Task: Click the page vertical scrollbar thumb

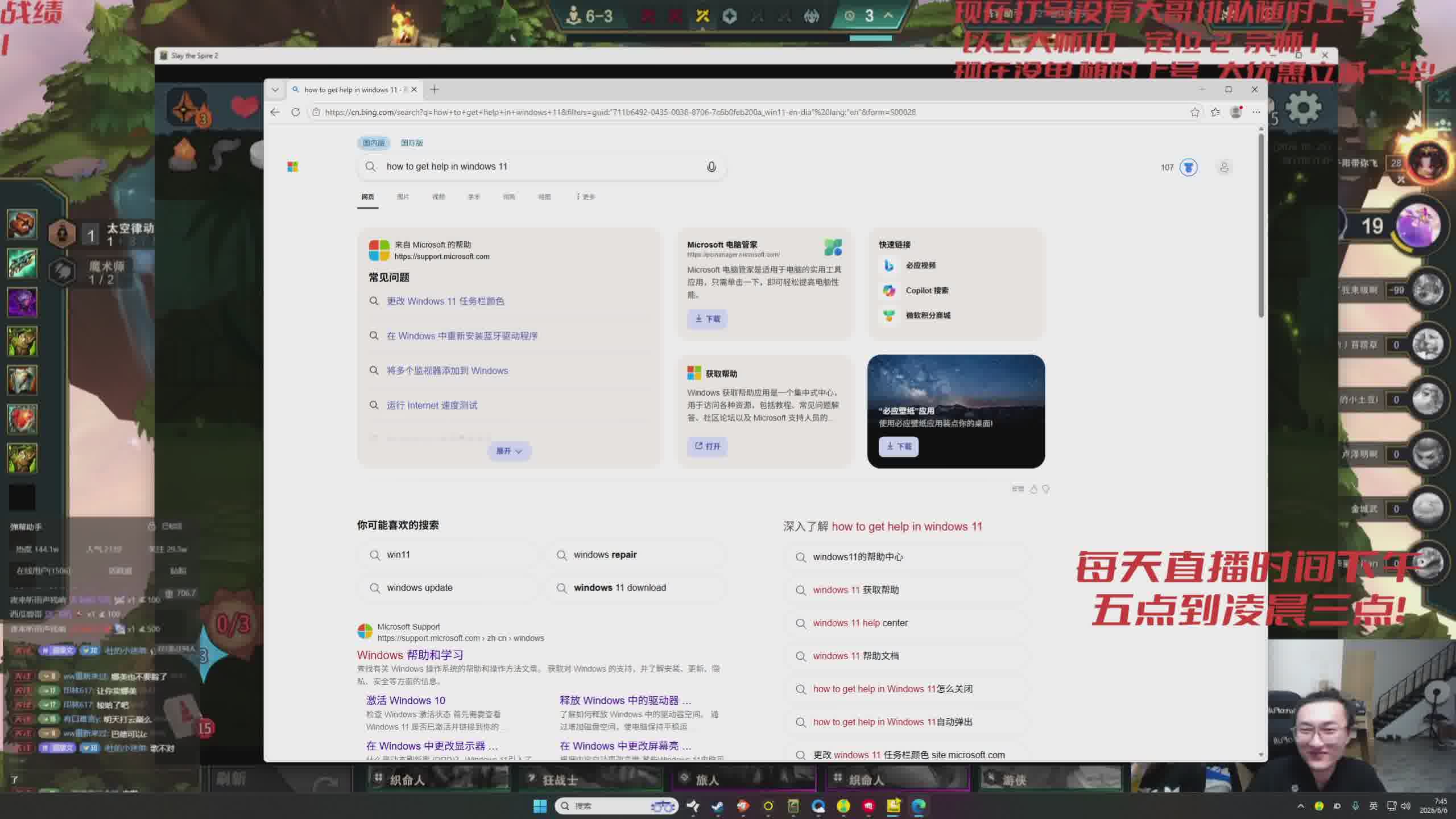Action: coord(1261,226)
